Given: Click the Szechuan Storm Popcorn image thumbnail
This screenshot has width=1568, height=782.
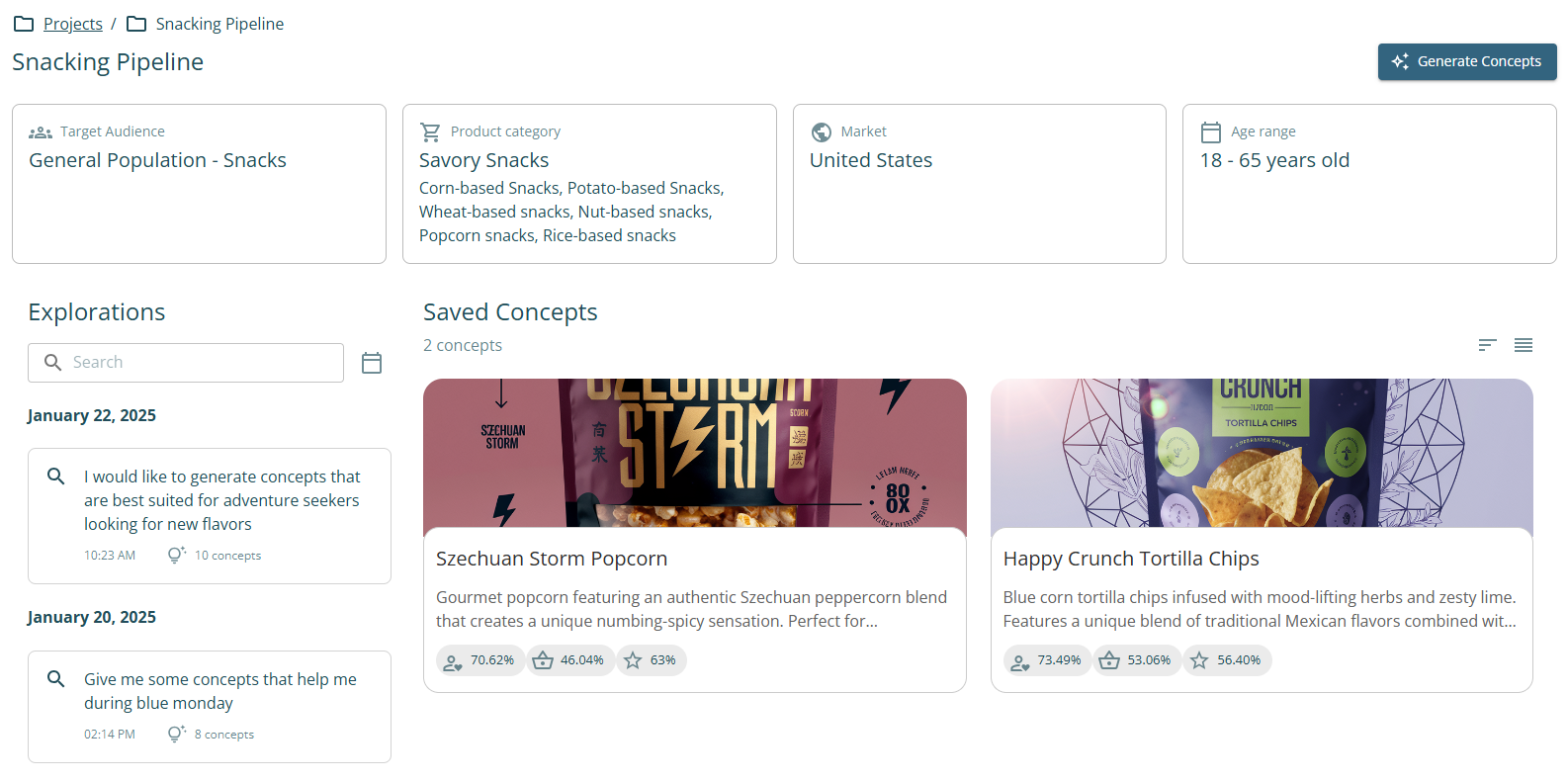Looking at the screenshot, I should (x=694, y=453).
